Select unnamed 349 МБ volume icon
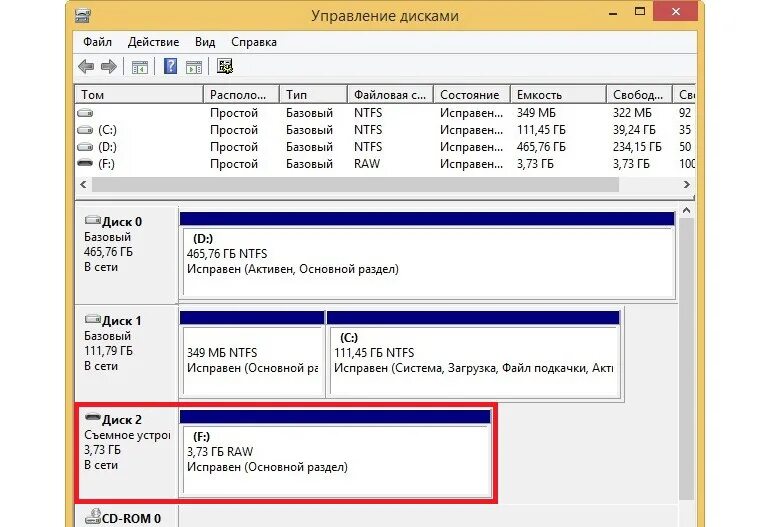This screenshot has height=527, width=770. [x=85, y=113]
